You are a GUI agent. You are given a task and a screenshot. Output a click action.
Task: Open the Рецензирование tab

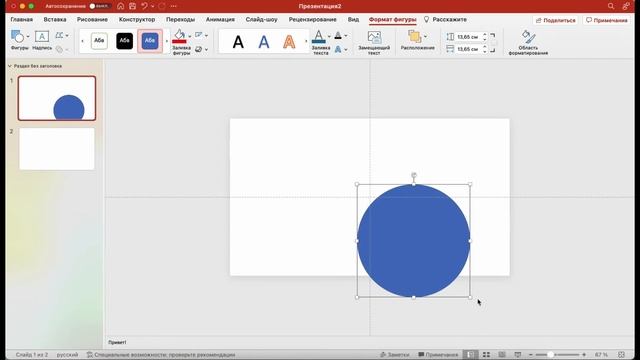pos(313,20)
